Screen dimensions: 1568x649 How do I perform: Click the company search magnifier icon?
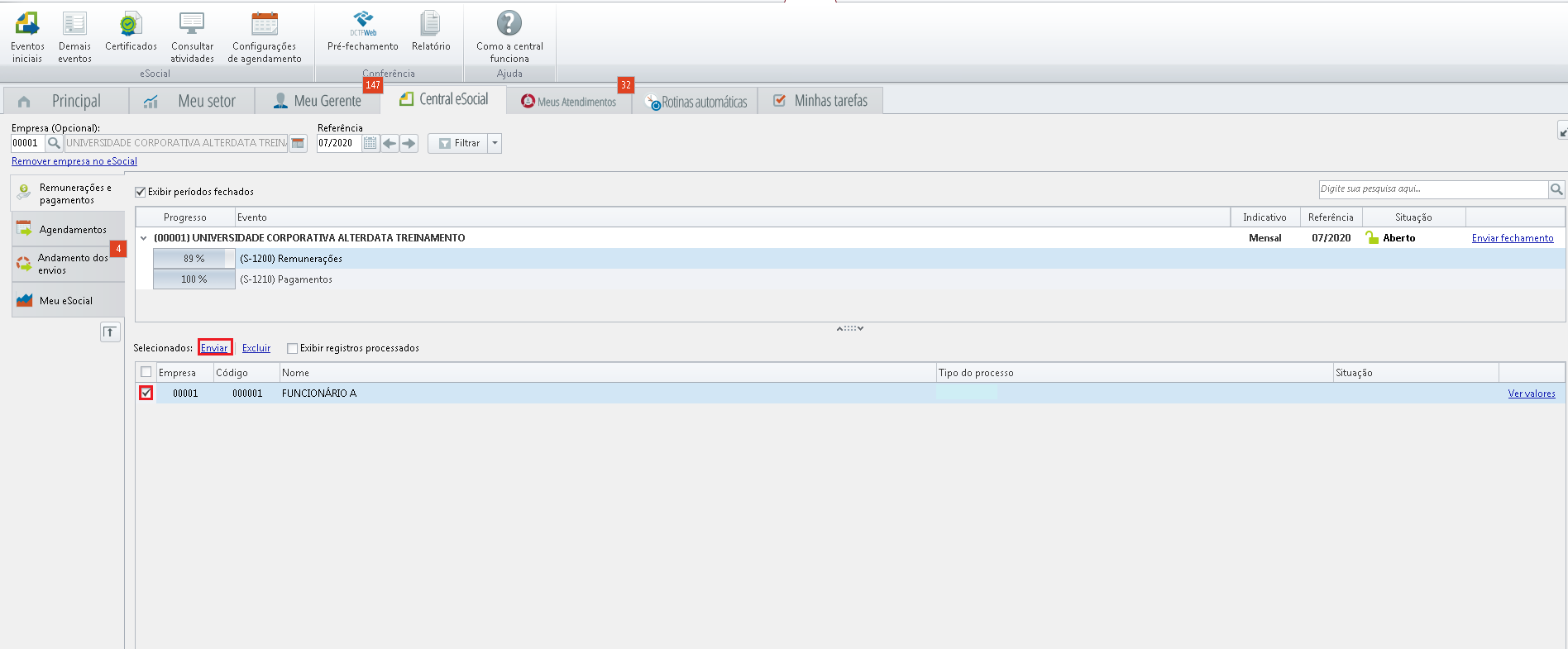(54, 143)
